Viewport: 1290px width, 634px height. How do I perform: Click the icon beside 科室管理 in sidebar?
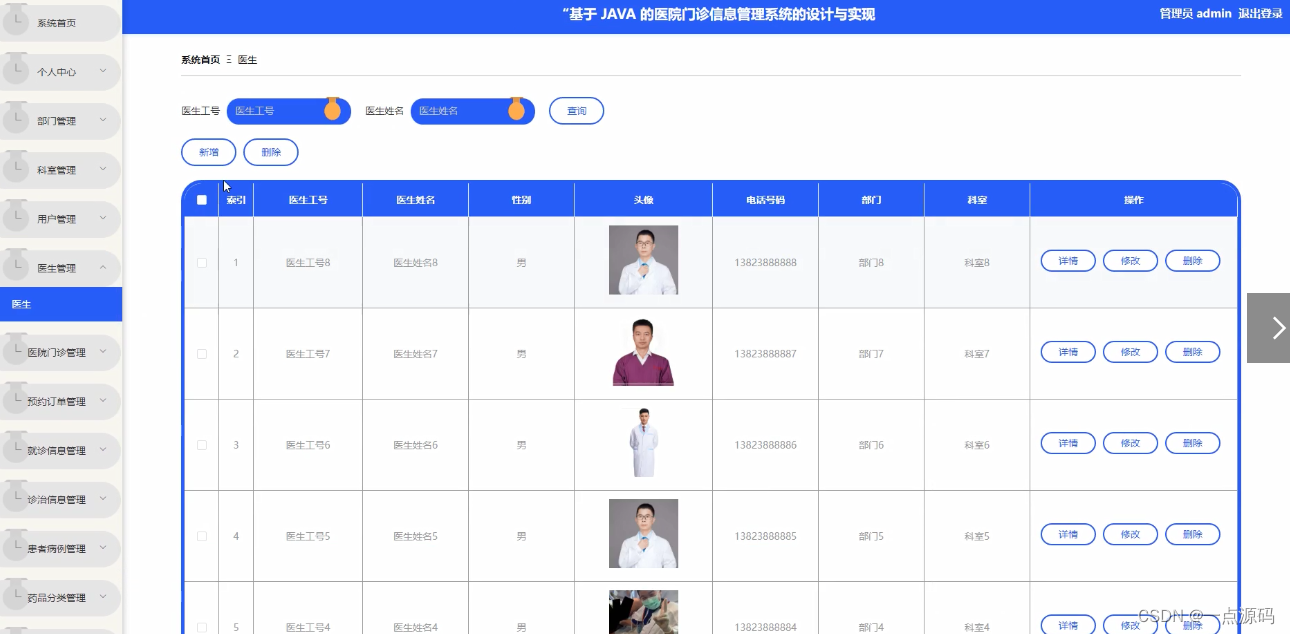click(x=15, y=167)
